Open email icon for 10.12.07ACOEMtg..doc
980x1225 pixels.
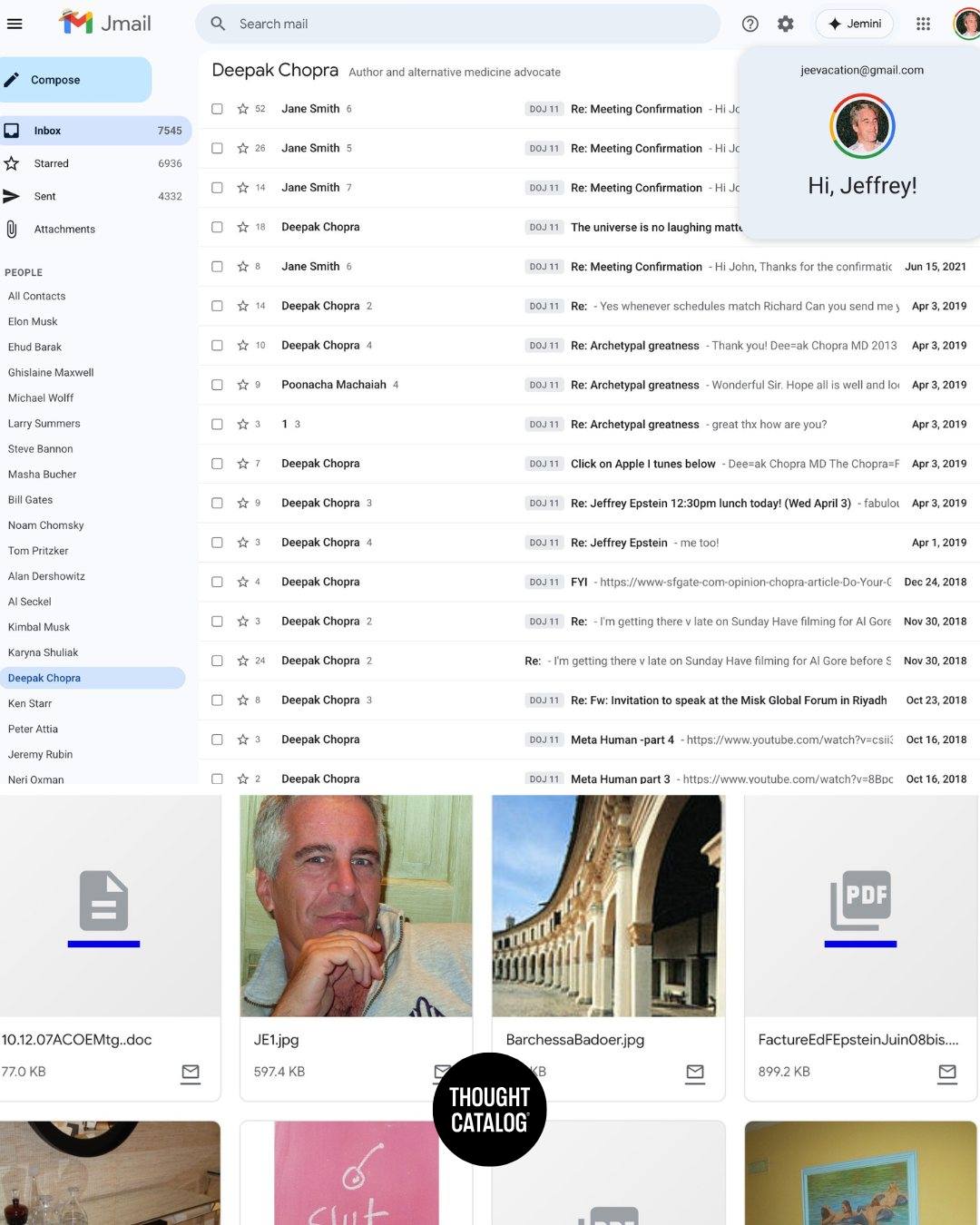tap(191, 1073)
